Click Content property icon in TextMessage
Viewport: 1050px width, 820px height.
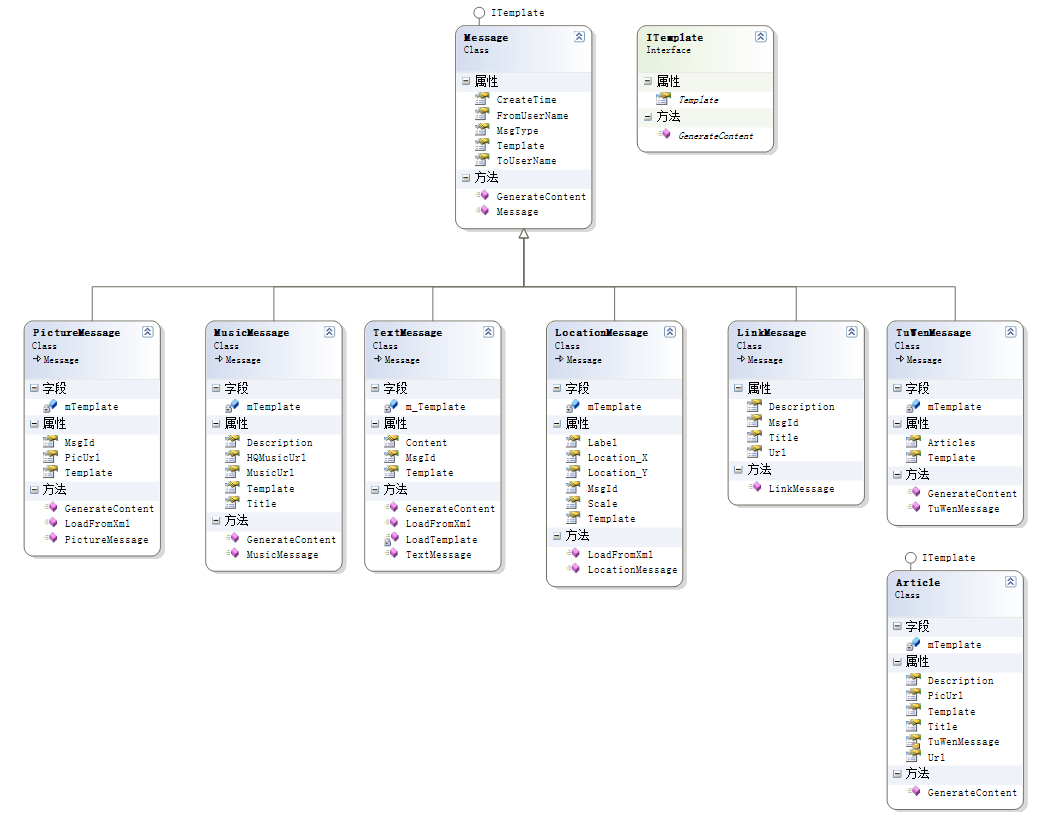click(391, 442)
